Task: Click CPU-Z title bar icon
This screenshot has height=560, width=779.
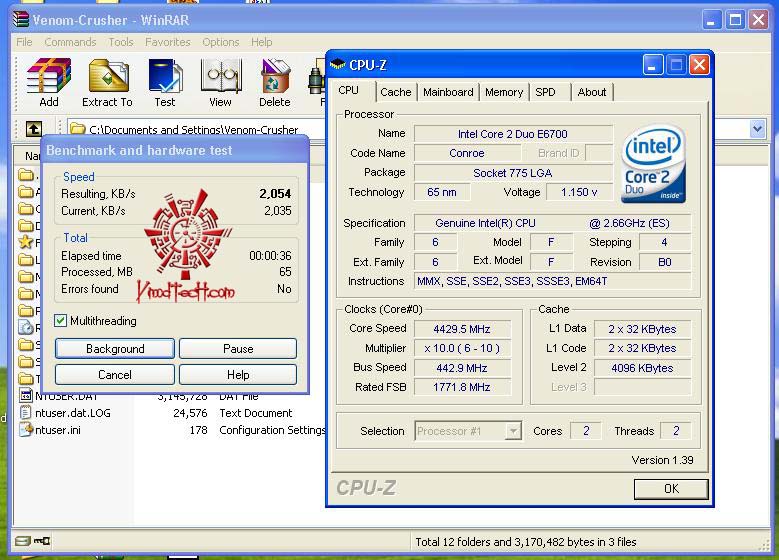Action: tap(338, 64)
